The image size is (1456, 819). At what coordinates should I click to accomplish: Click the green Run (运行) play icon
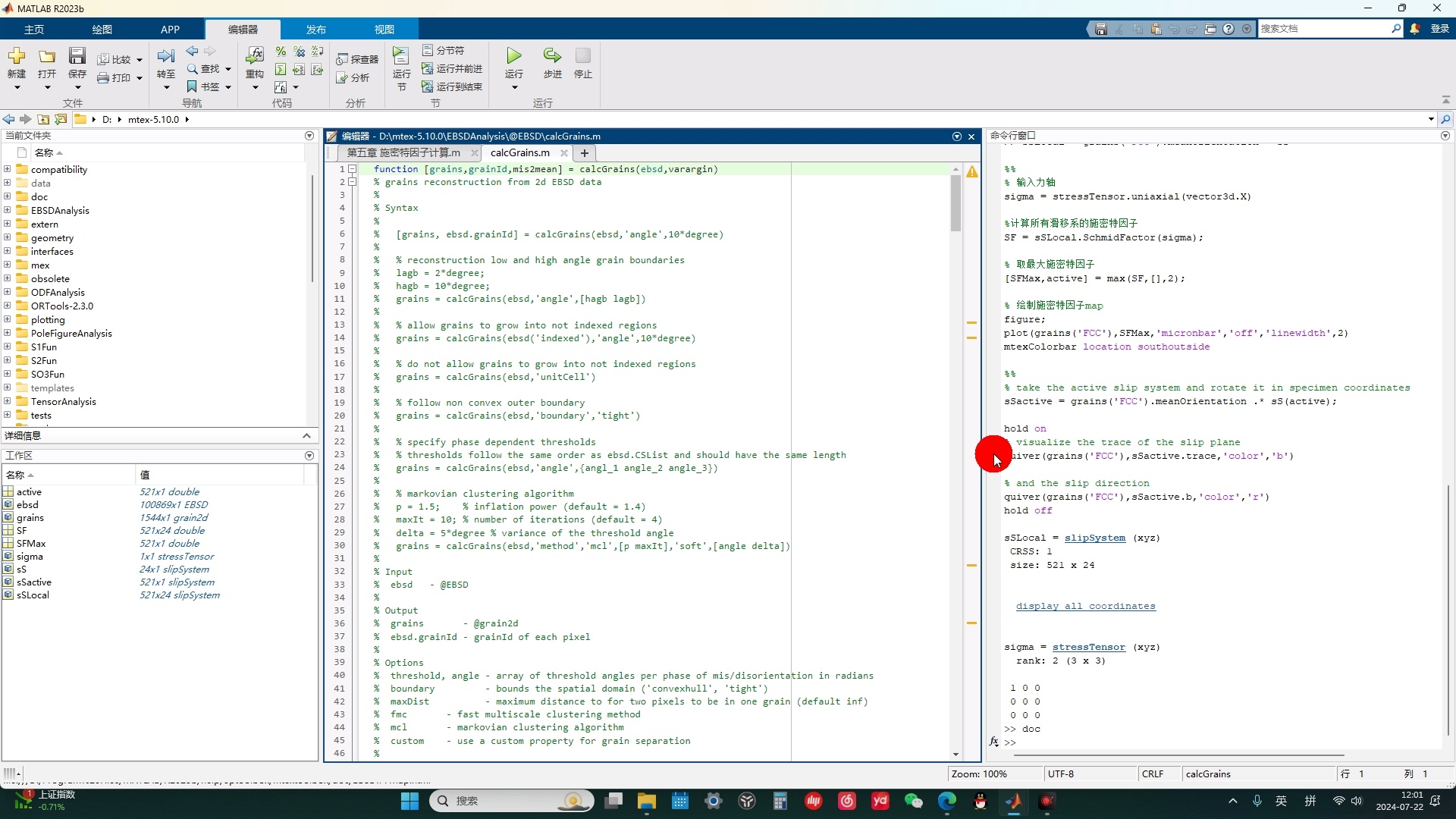click(514, 56)
